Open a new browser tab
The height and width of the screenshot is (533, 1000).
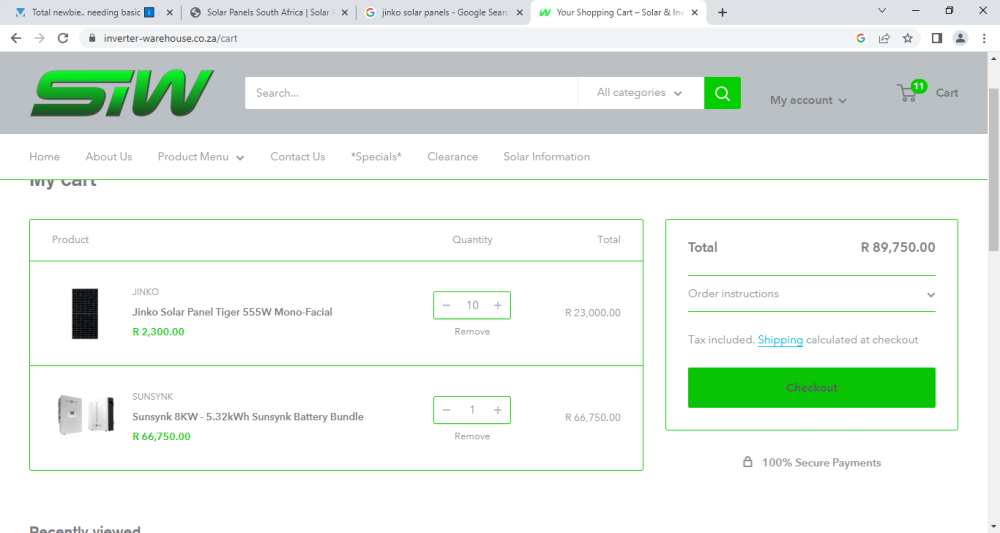coord(722,12)
